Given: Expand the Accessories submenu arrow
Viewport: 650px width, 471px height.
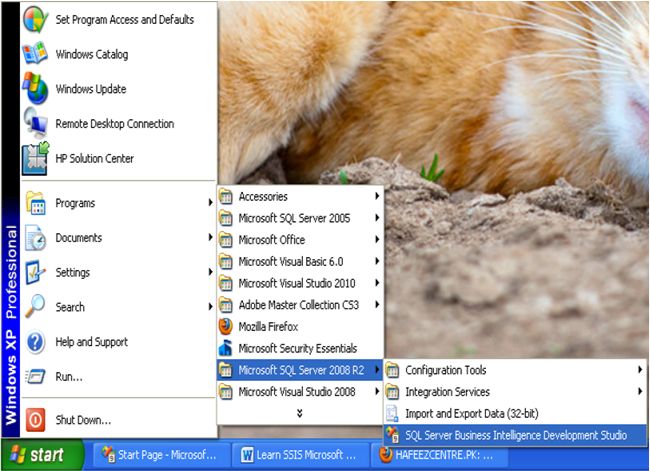Looking at the screenshot, I should 377,196.
